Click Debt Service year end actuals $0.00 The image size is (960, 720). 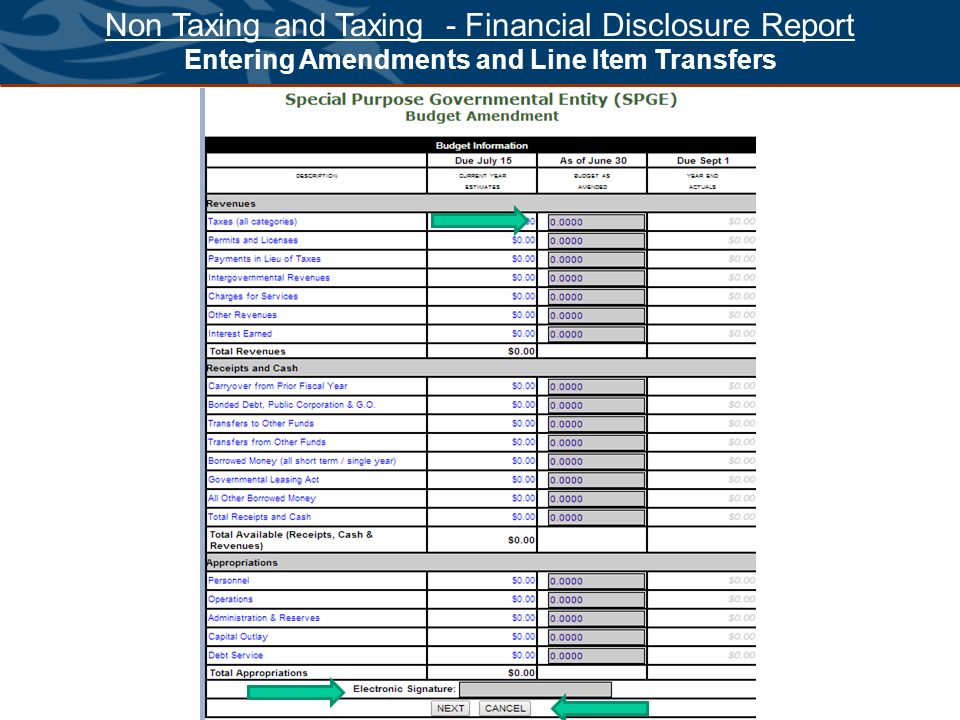[741, 655]
